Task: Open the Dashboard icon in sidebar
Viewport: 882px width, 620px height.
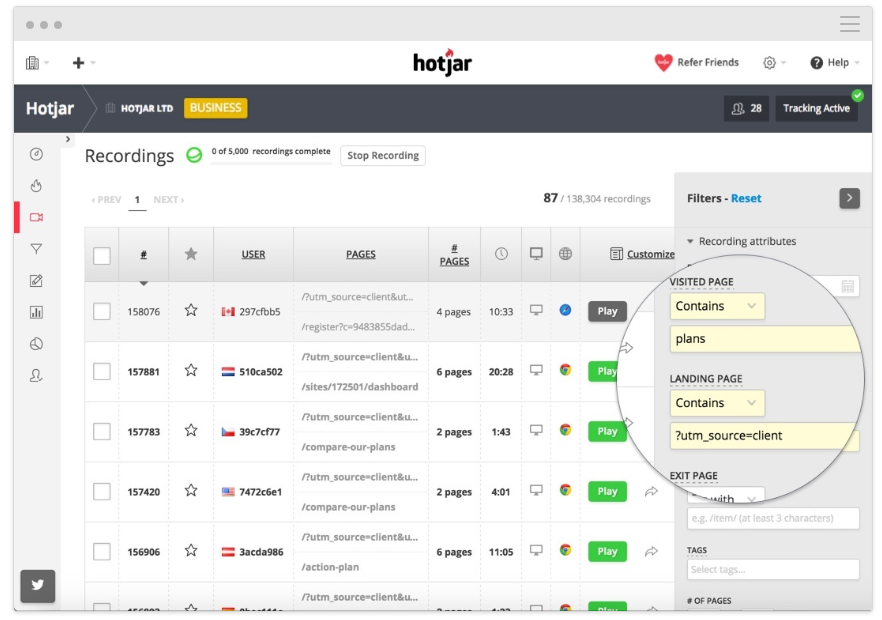Action: click(37, 154)
